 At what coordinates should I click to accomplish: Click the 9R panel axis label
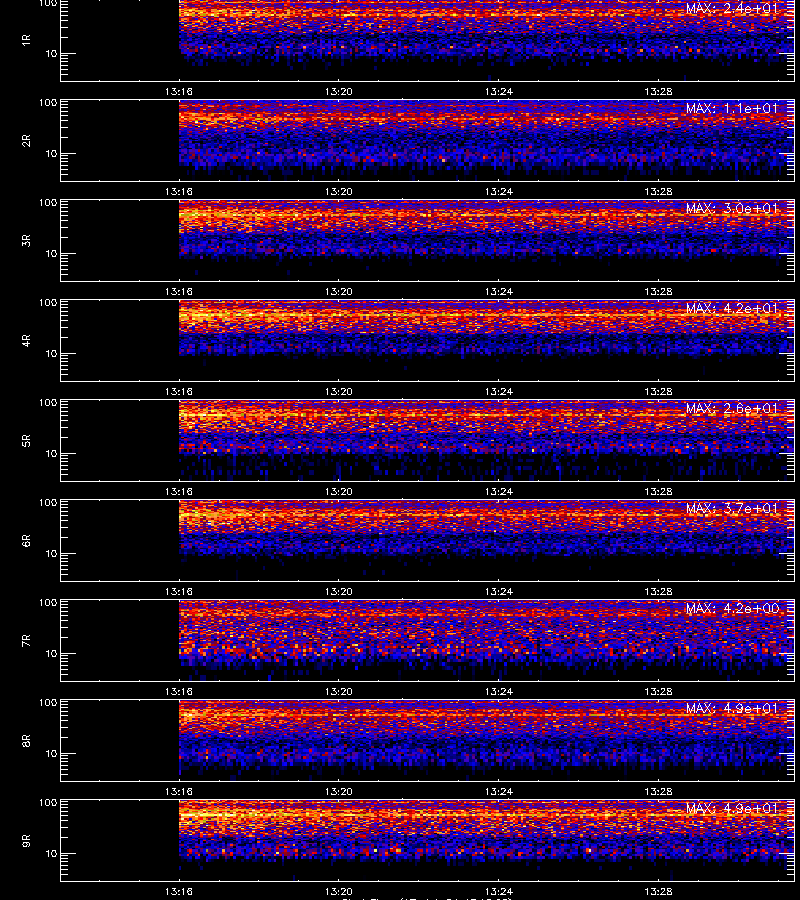point(26,841)
